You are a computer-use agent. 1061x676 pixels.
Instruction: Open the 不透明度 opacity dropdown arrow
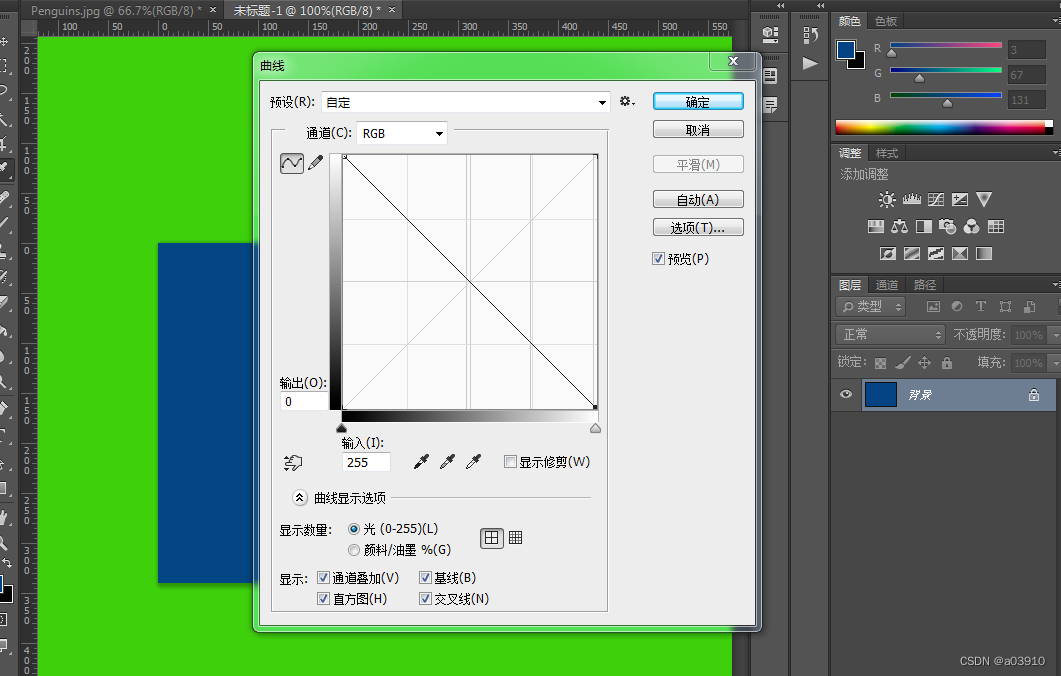coord(1055,335)
